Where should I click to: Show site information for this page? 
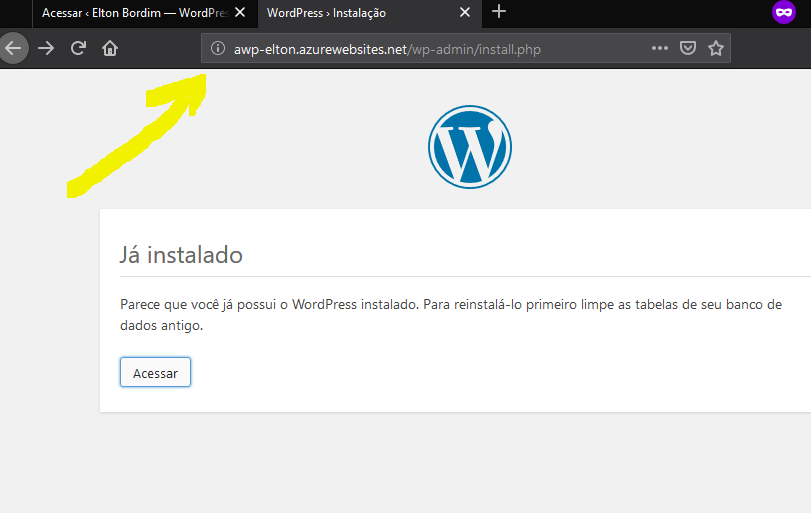pyautogui.click(x=218, y=48)
